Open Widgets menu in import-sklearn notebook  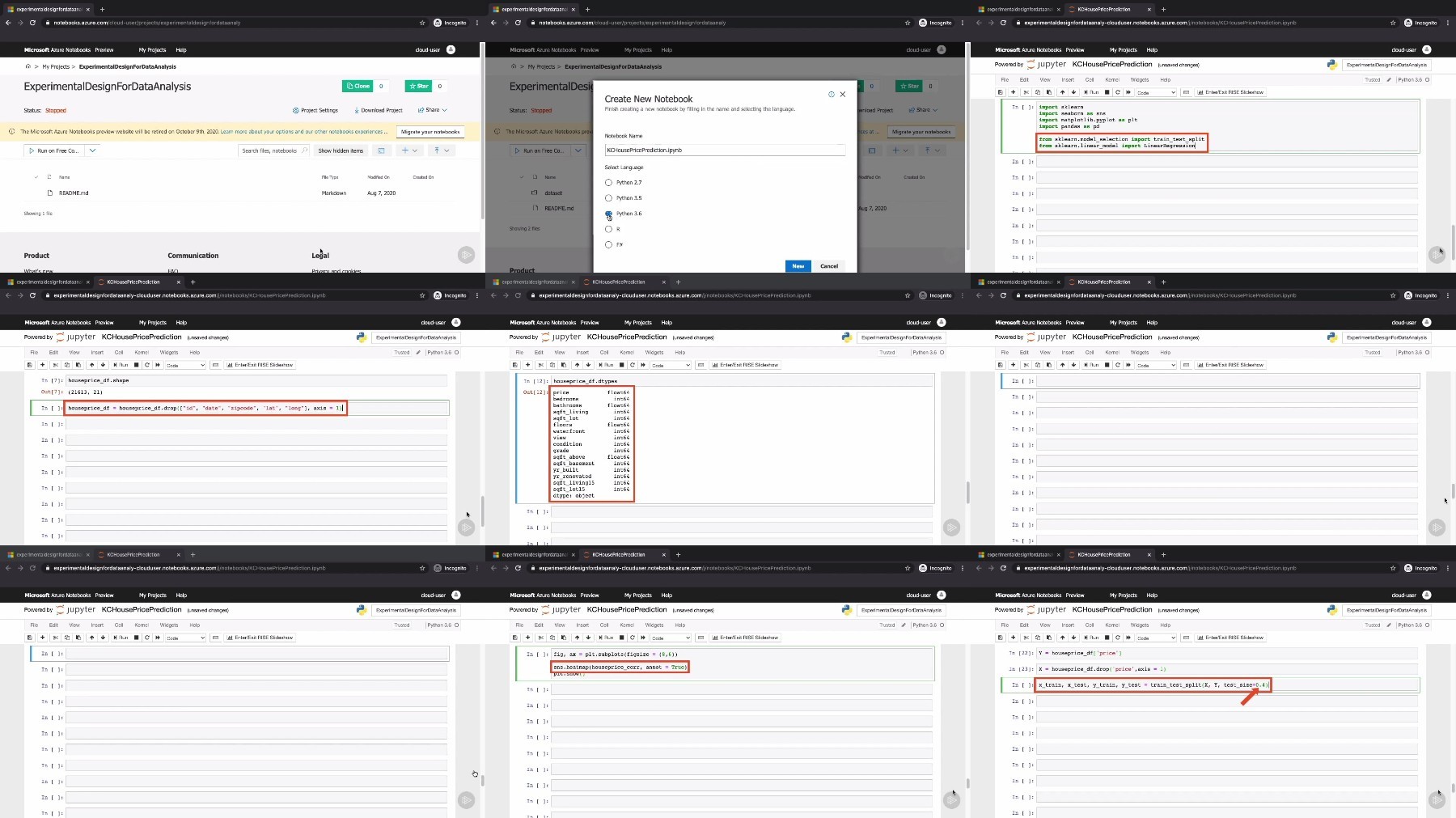(1140, 79)
